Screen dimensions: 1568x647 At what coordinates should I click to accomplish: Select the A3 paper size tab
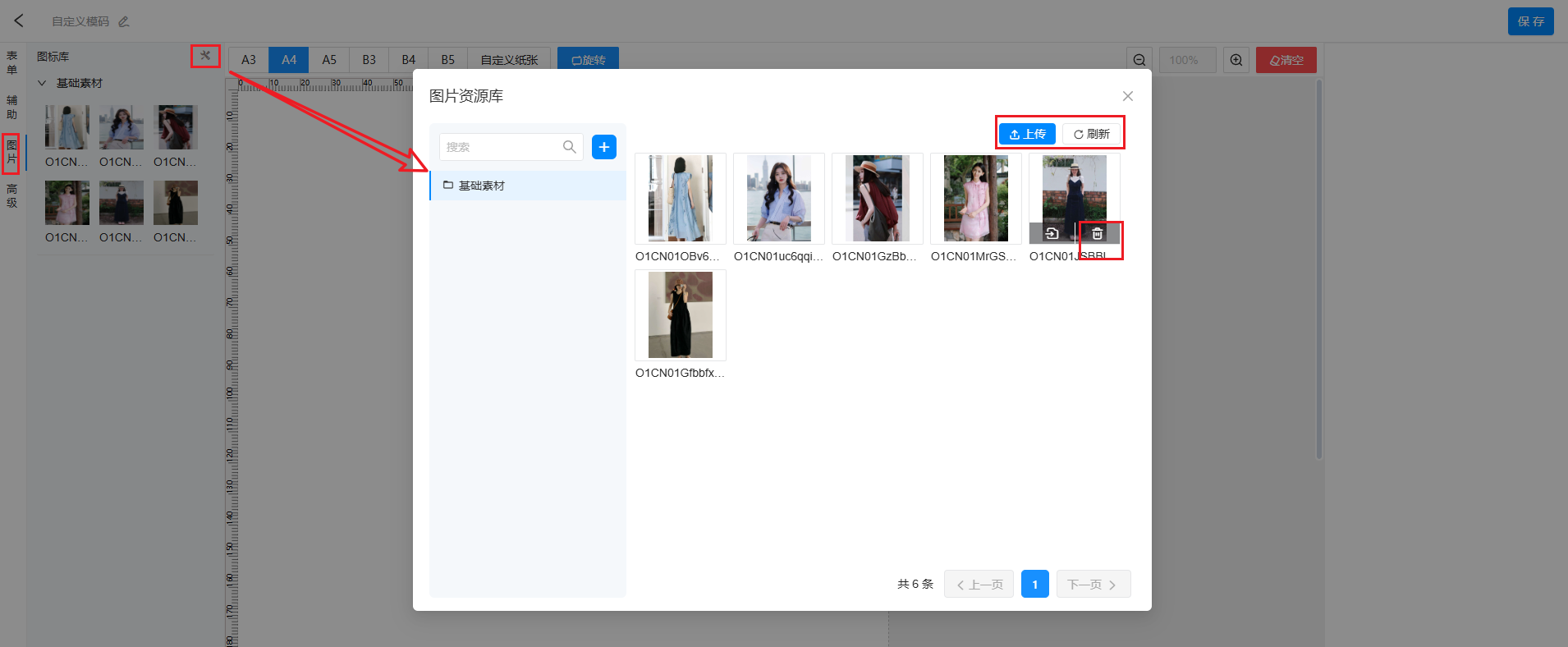click(x=248, y=60)
